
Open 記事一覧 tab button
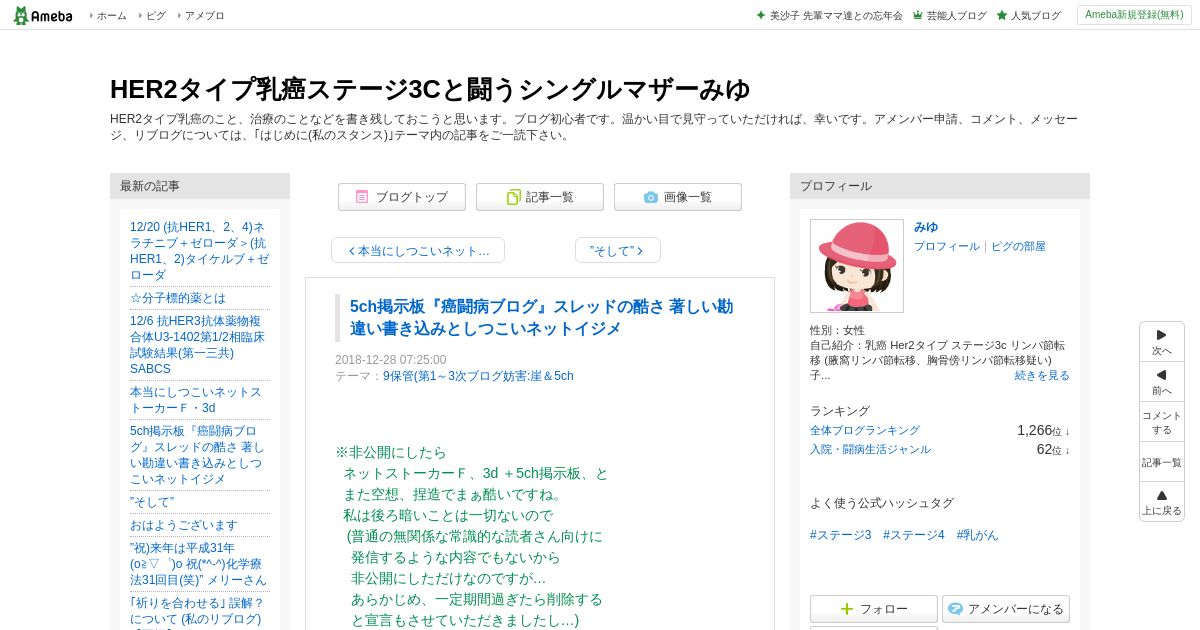pos(540,197)
